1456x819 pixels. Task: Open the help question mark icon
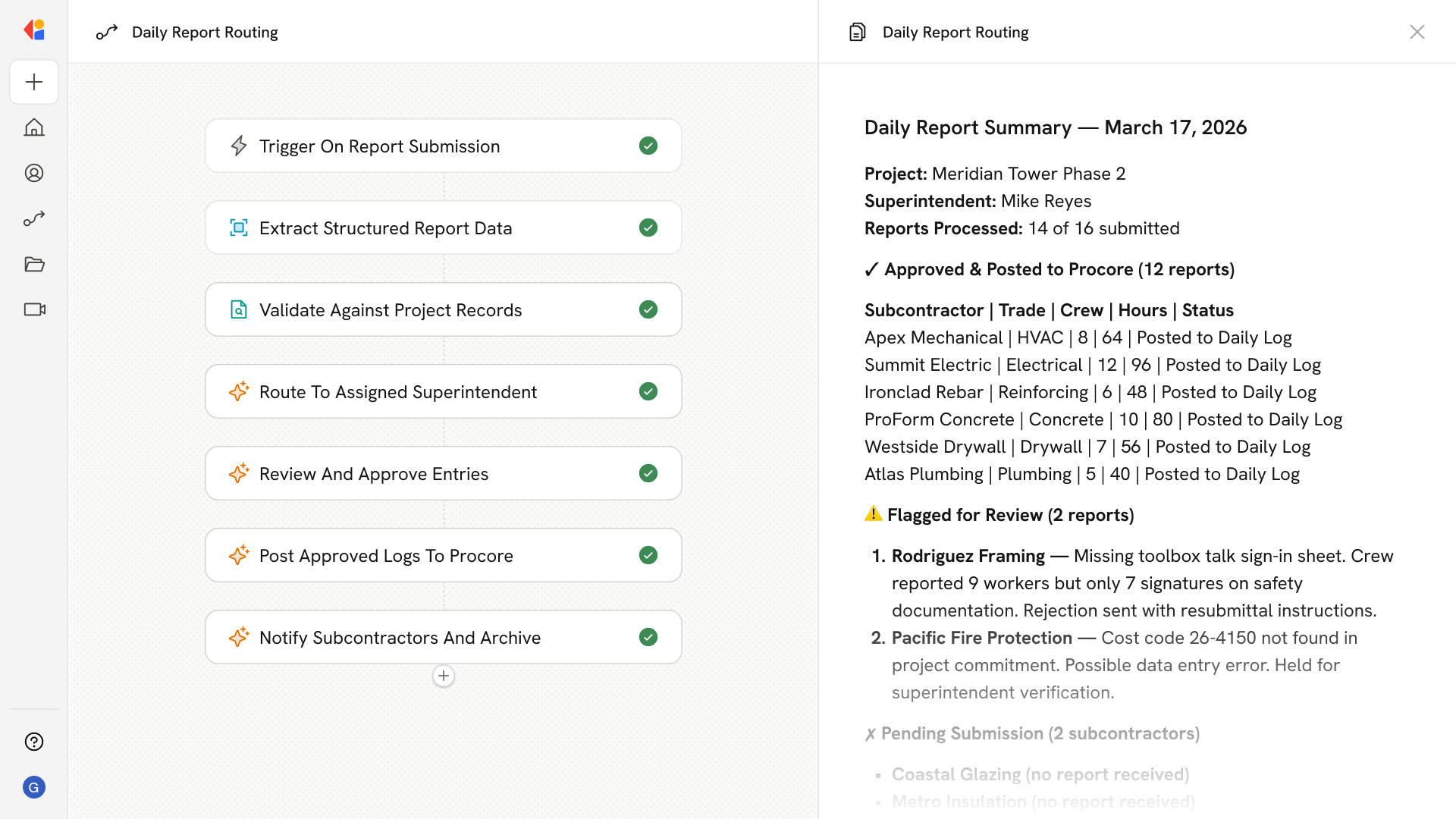click(x=34, y=742)
